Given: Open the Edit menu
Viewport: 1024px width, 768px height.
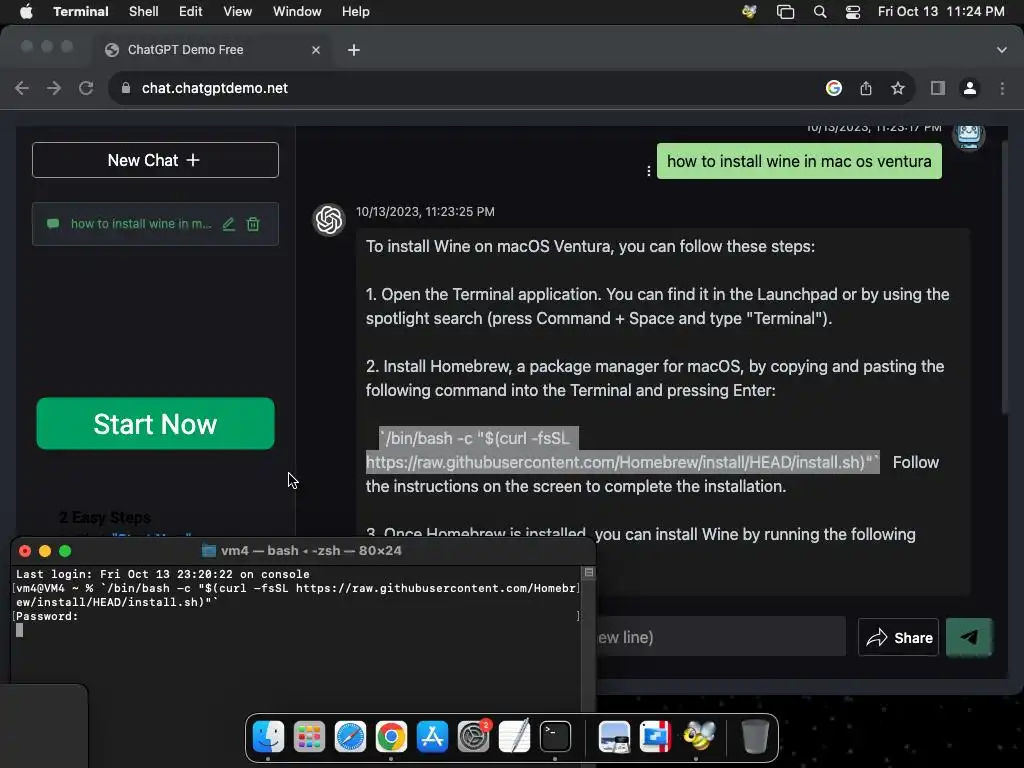Looking at the screenshot, I should click(191, 12).
